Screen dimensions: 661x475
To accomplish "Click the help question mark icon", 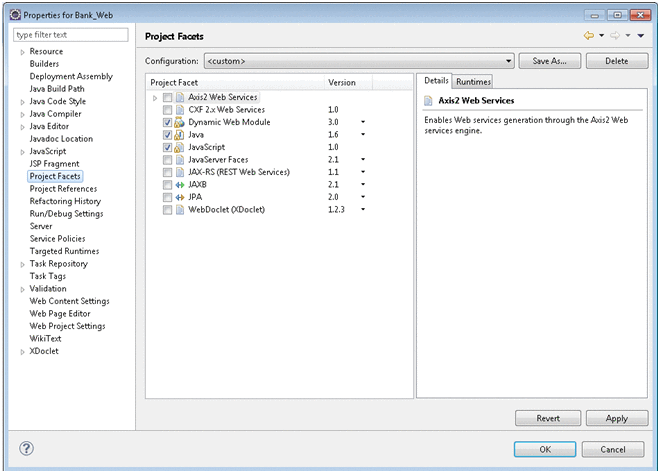I will pyautogui.click(x=26, y=448).
